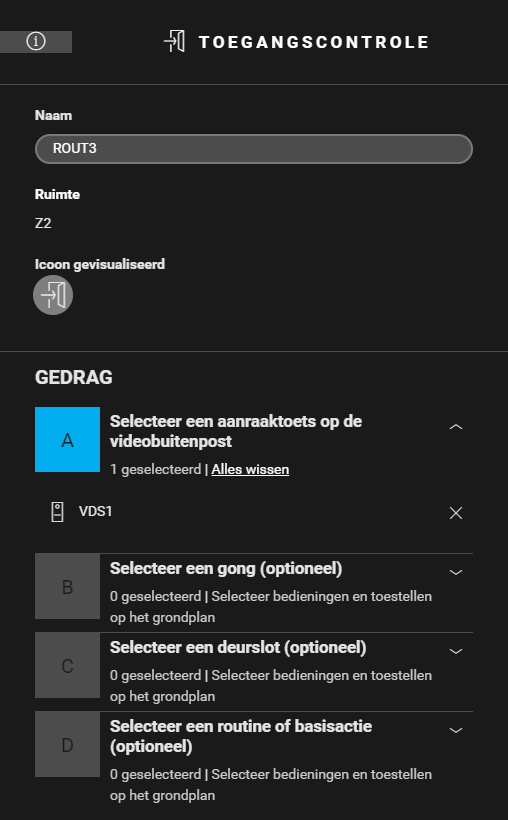Open the Selecteer een gong (optioneel) heading
508x820 pixels.
coord(226,568)
